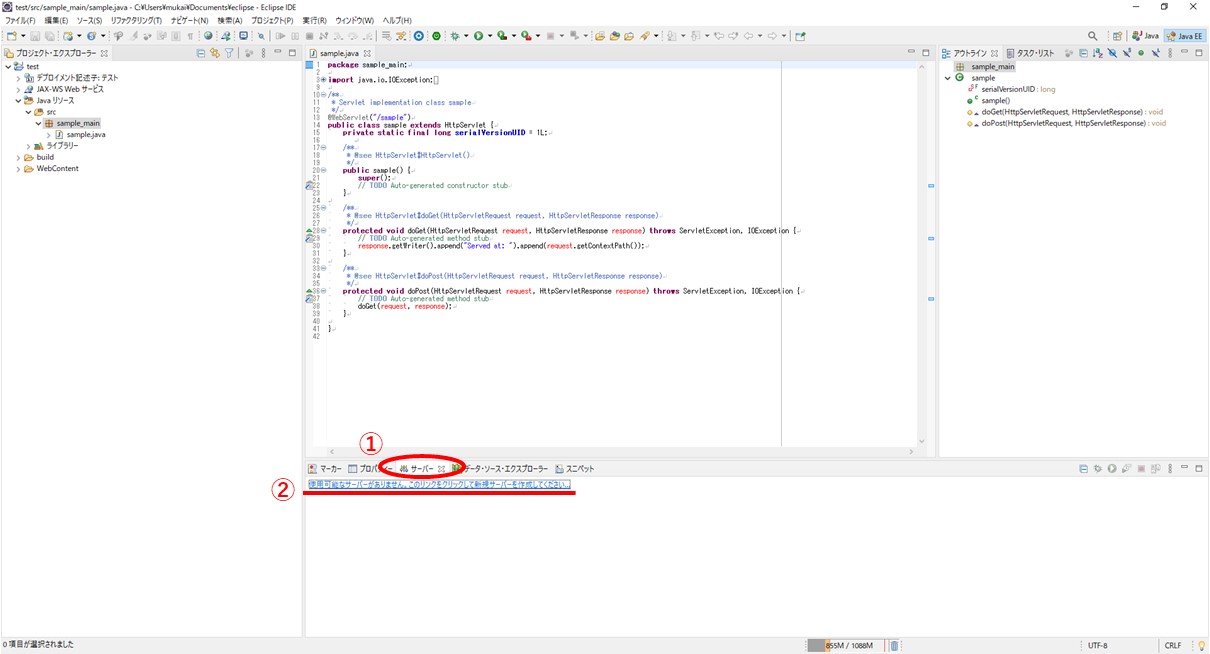1210x654 pixels.
Task: Collapse the sample class in Outline
Action: click(947, 77)
